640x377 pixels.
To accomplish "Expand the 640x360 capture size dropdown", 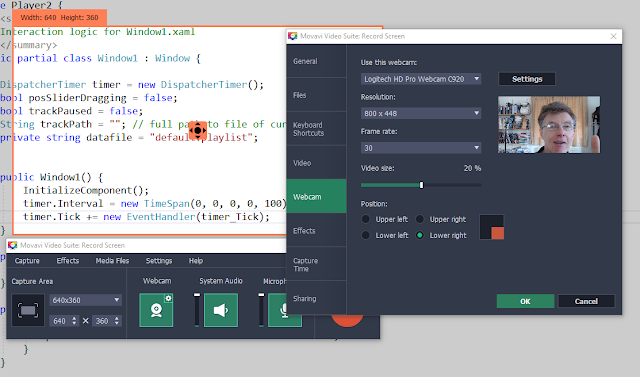I will (x=86, y=300).
